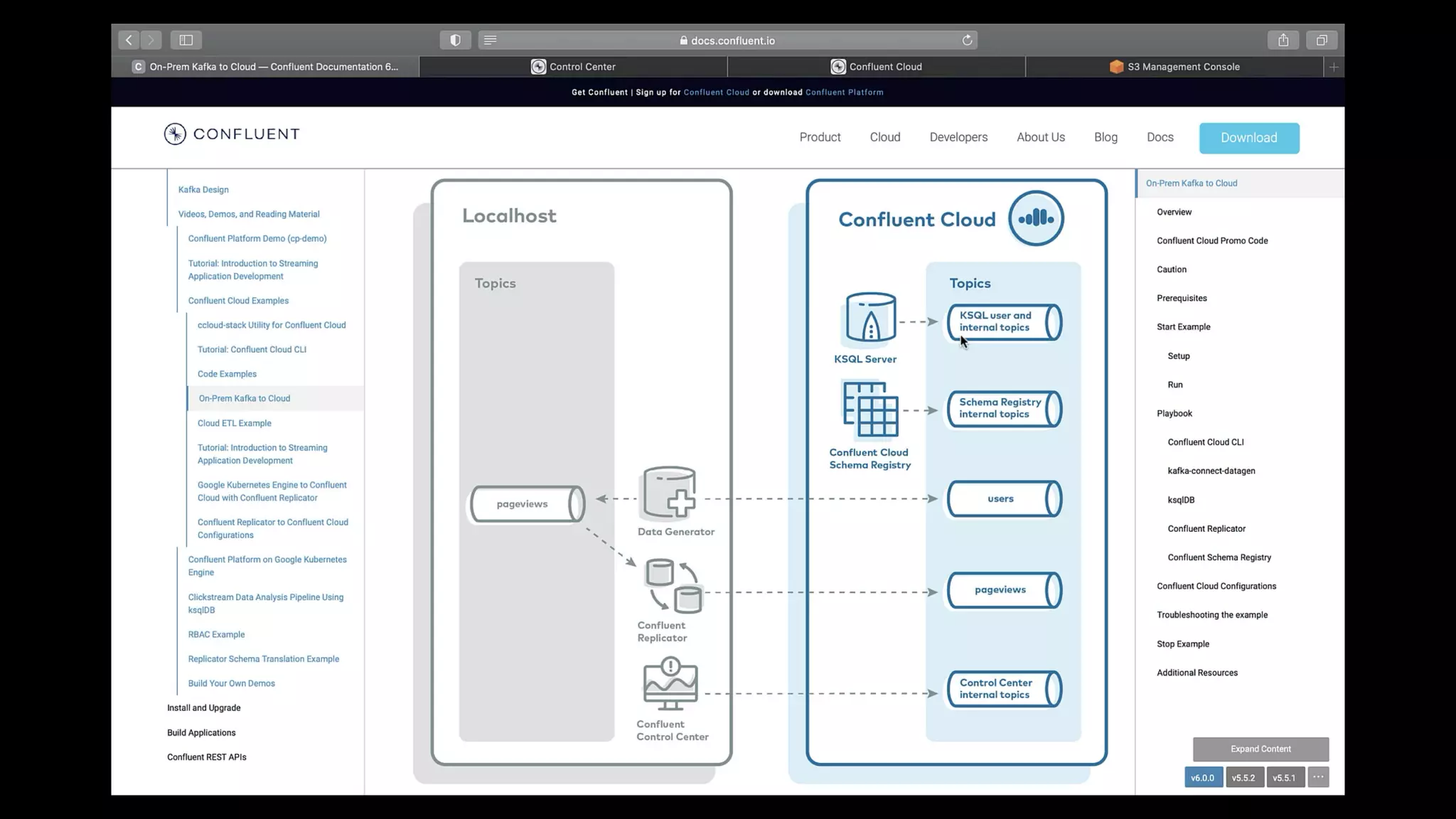Click the docs.confluent.io address field
The height and width of the screenshot is (819, 1456).
[732, 41]
